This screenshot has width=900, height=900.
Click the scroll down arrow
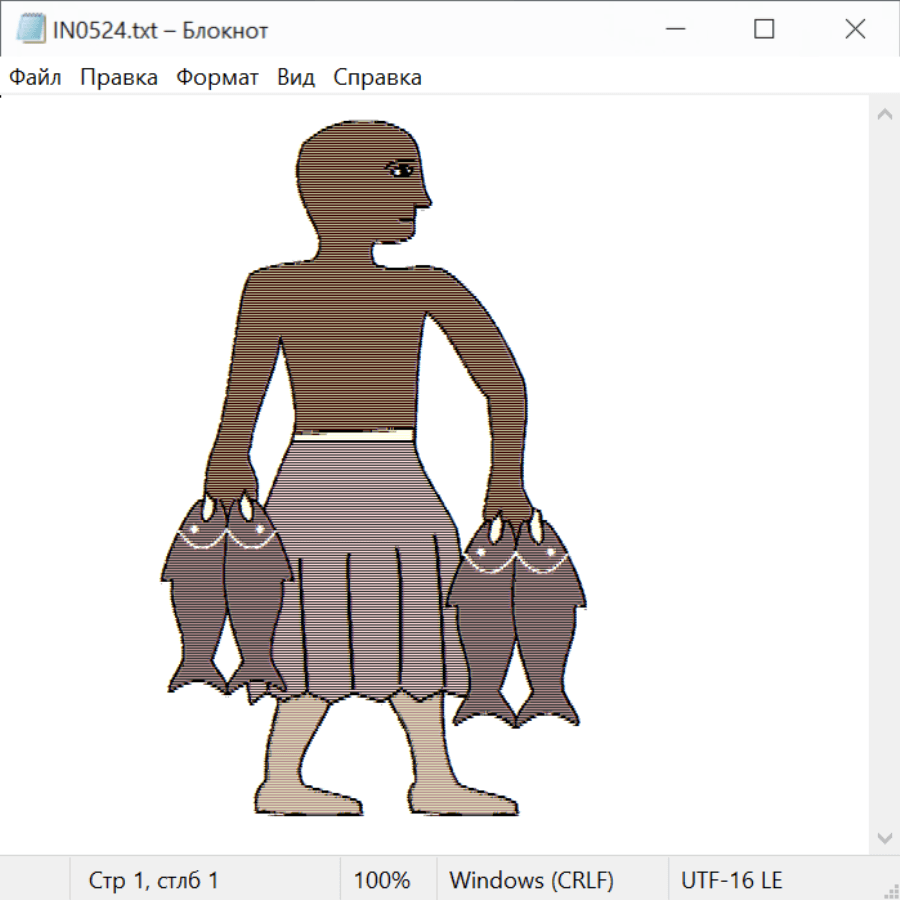(884, 836)
